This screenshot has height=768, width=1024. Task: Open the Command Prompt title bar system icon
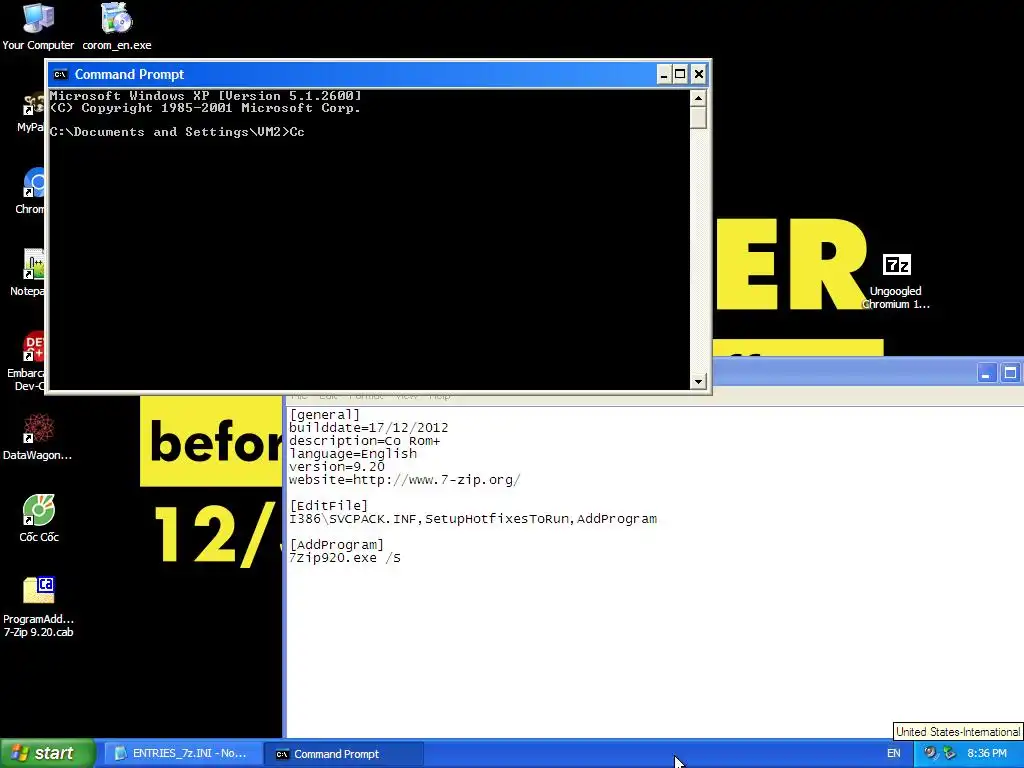pyautogui.click(x=60, y=74)
